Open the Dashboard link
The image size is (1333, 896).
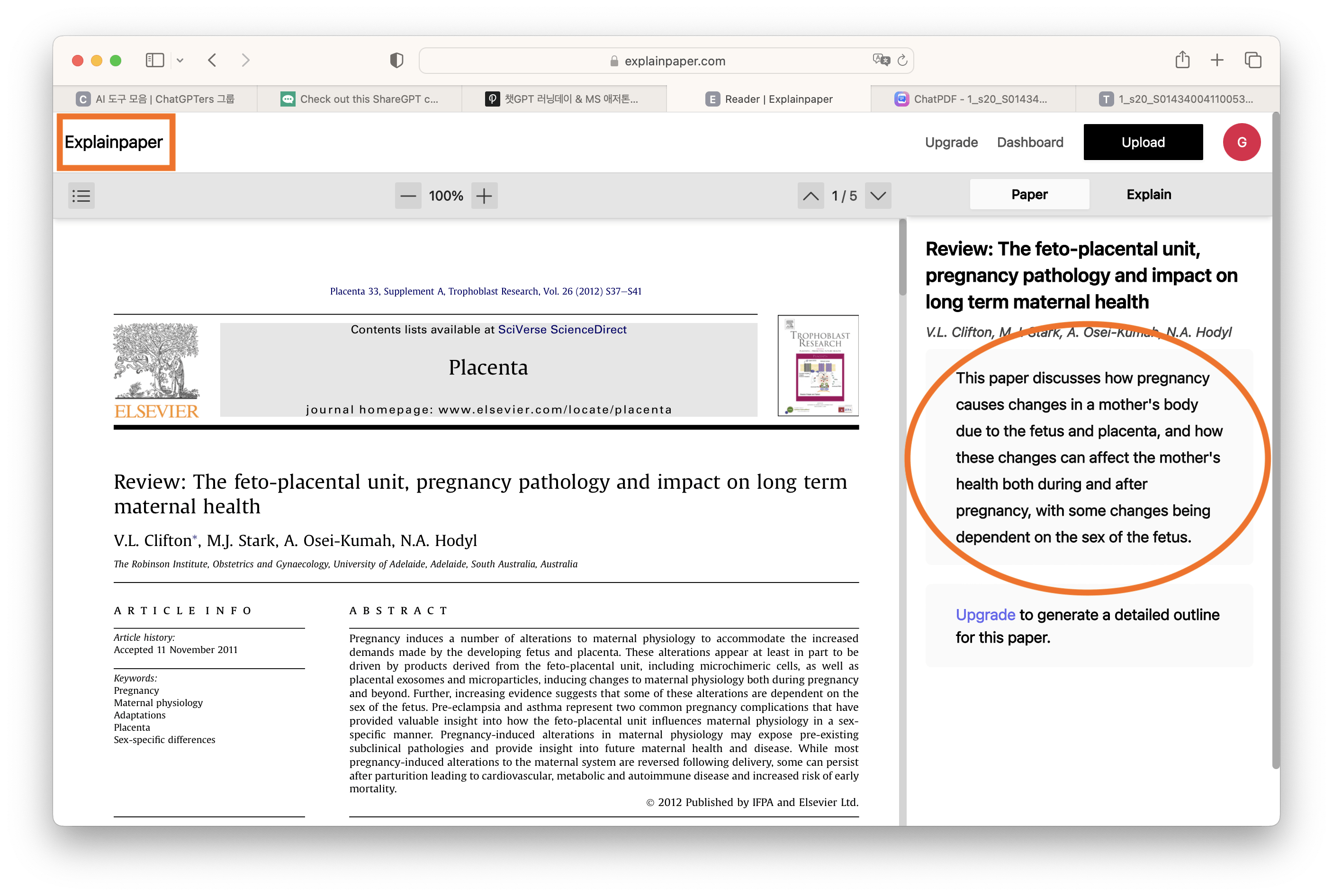1030,142
